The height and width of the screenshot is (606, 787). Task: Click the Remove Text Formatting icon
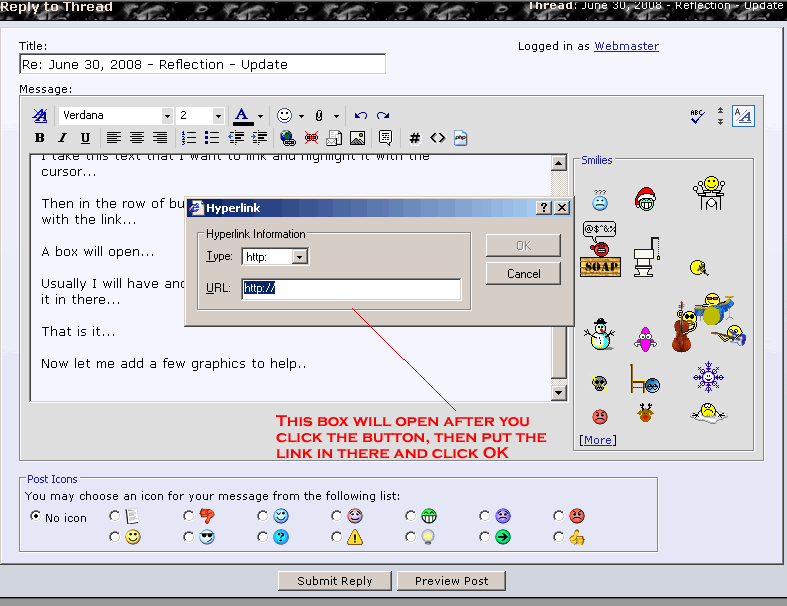coord(40,116)
